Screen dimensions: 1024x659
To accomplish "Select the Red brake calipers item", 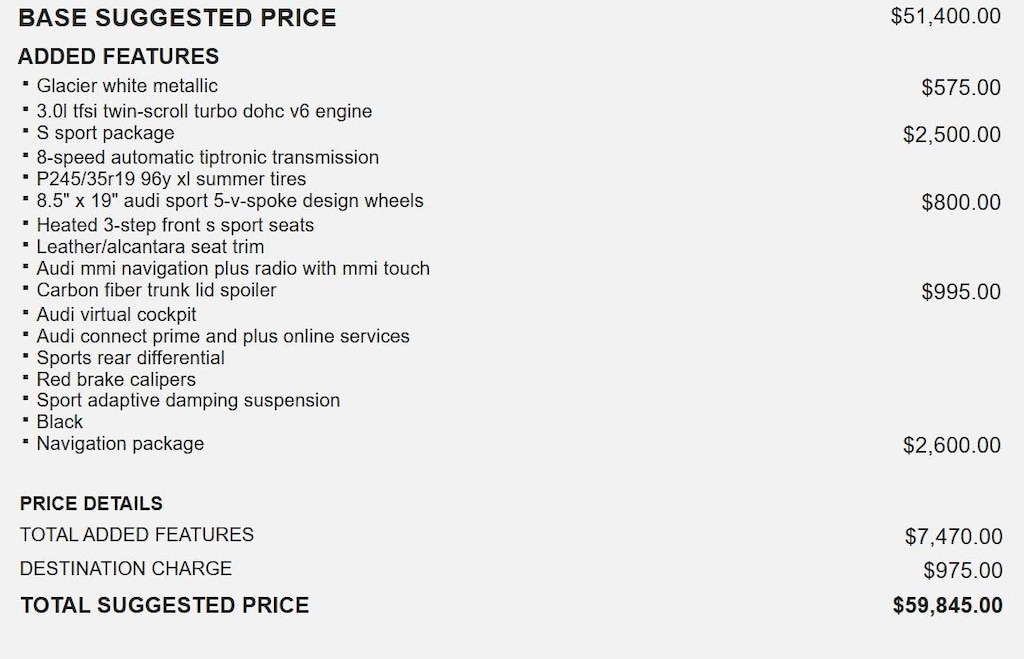I will click(x=116, y=379).
